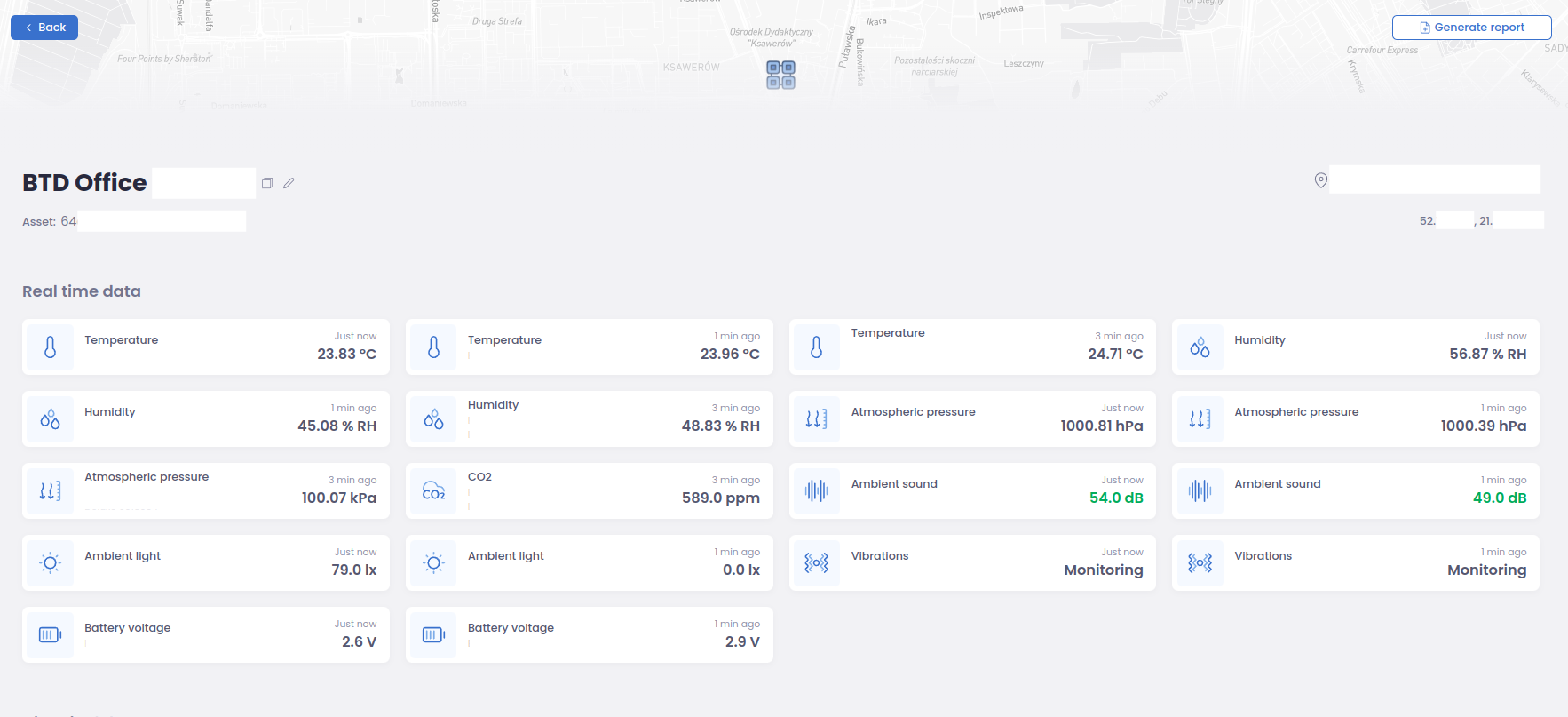Edit BTD Office name with pencil icon
The height and width of the screenshot is (717, 1568).
click(x=289, y=183)
